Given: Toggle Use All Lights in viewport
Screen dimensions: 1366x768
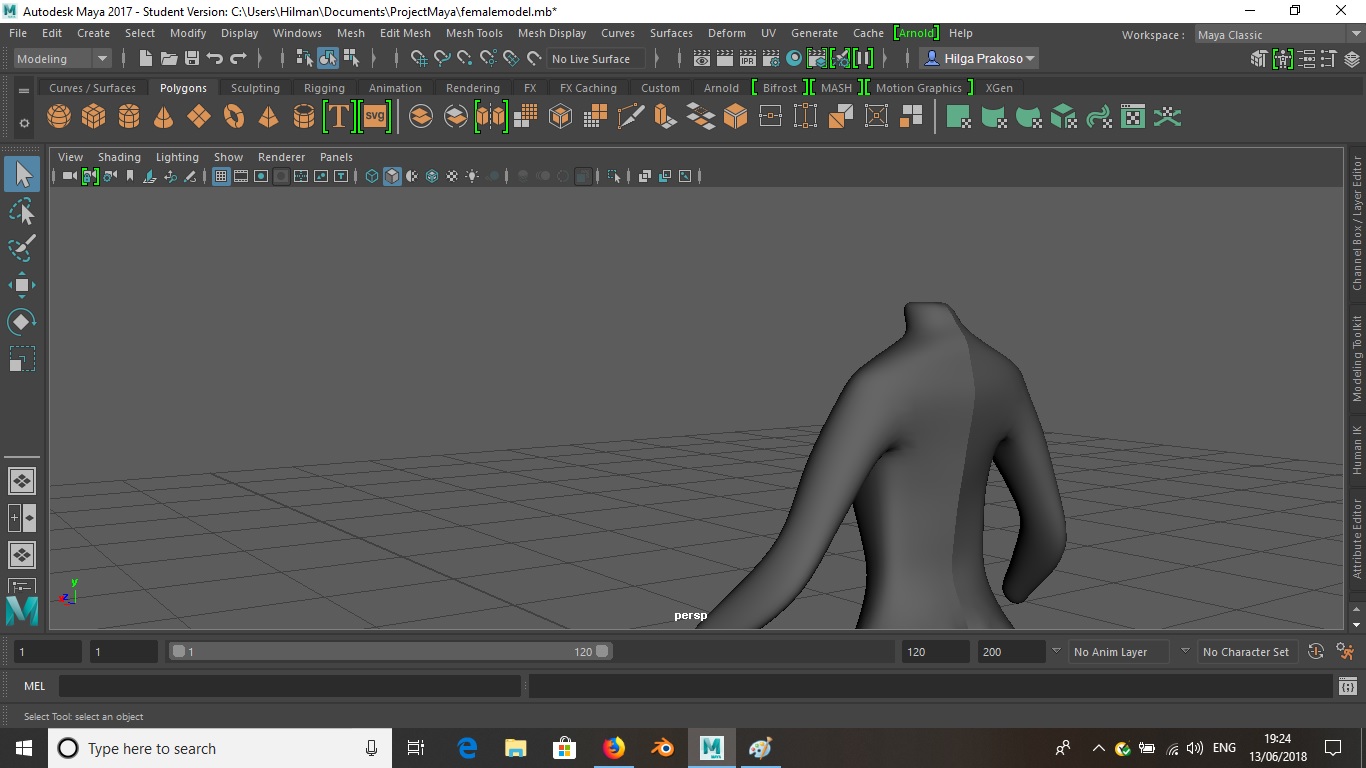Looking at the screenshot, I should tap(472, 176).
